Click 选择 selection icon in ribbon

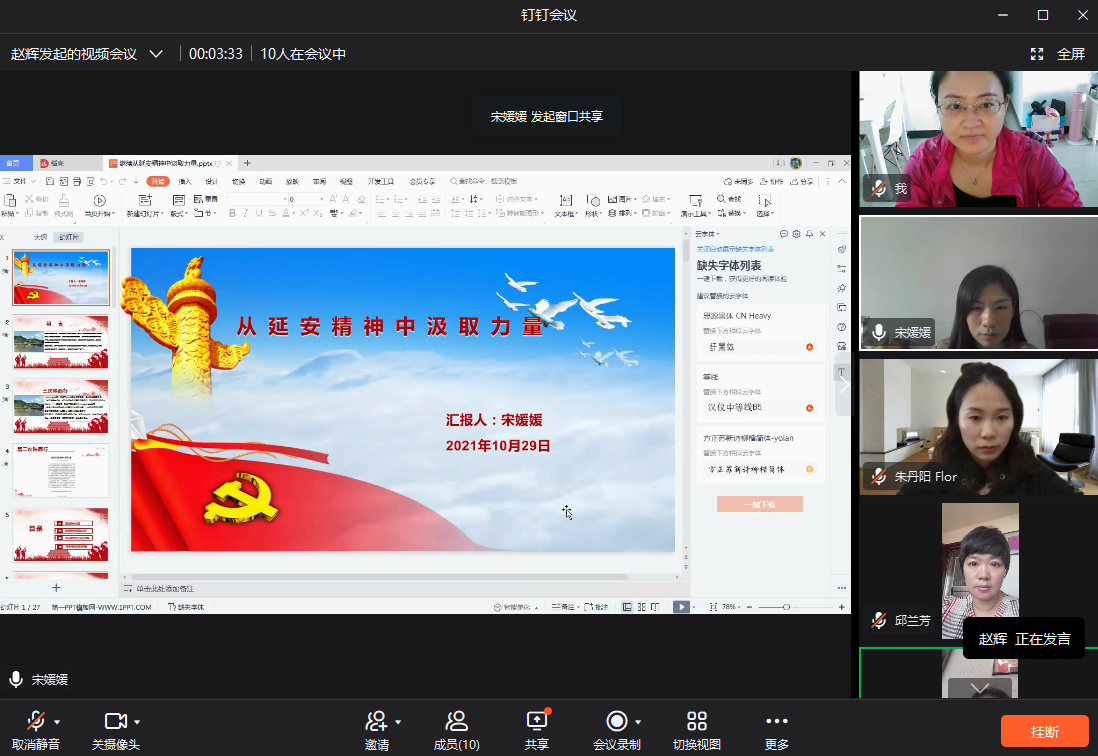[765, 201]
